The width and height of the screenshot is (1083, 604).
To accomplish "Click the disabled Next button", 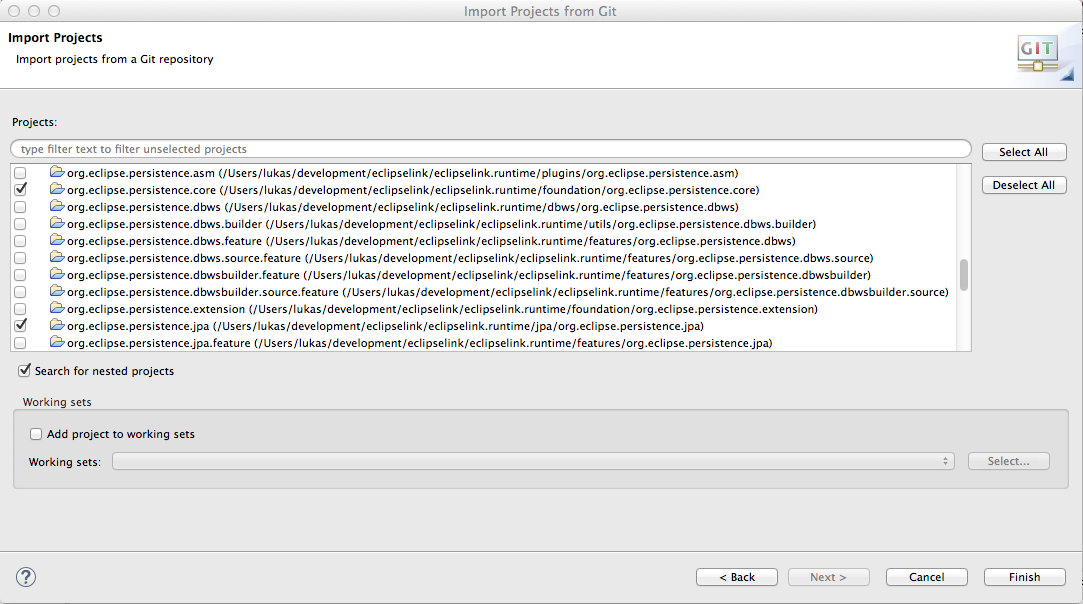I will tap(829, 577).
